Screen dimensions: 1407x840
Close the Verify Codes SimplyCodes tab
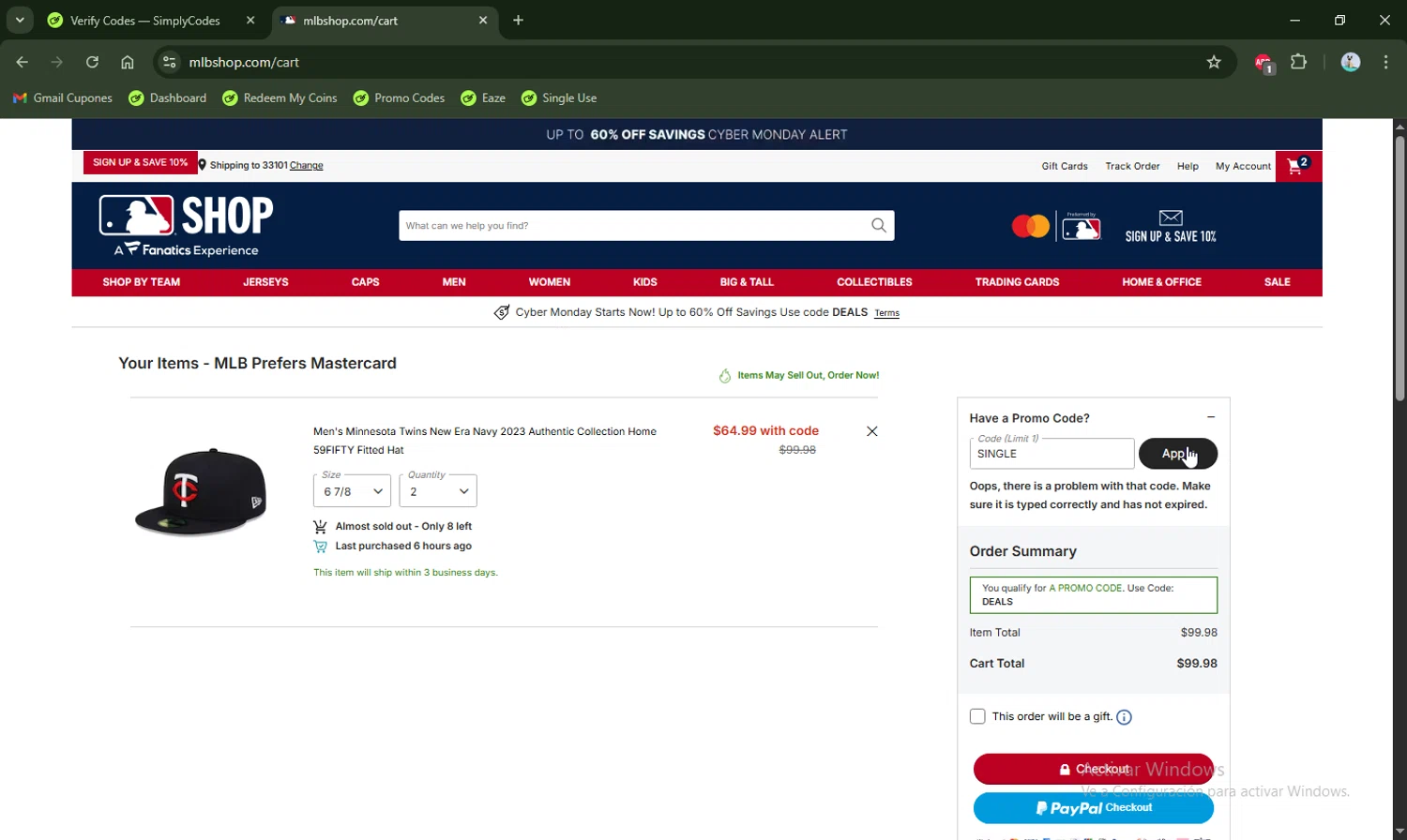tap(250, 20)
